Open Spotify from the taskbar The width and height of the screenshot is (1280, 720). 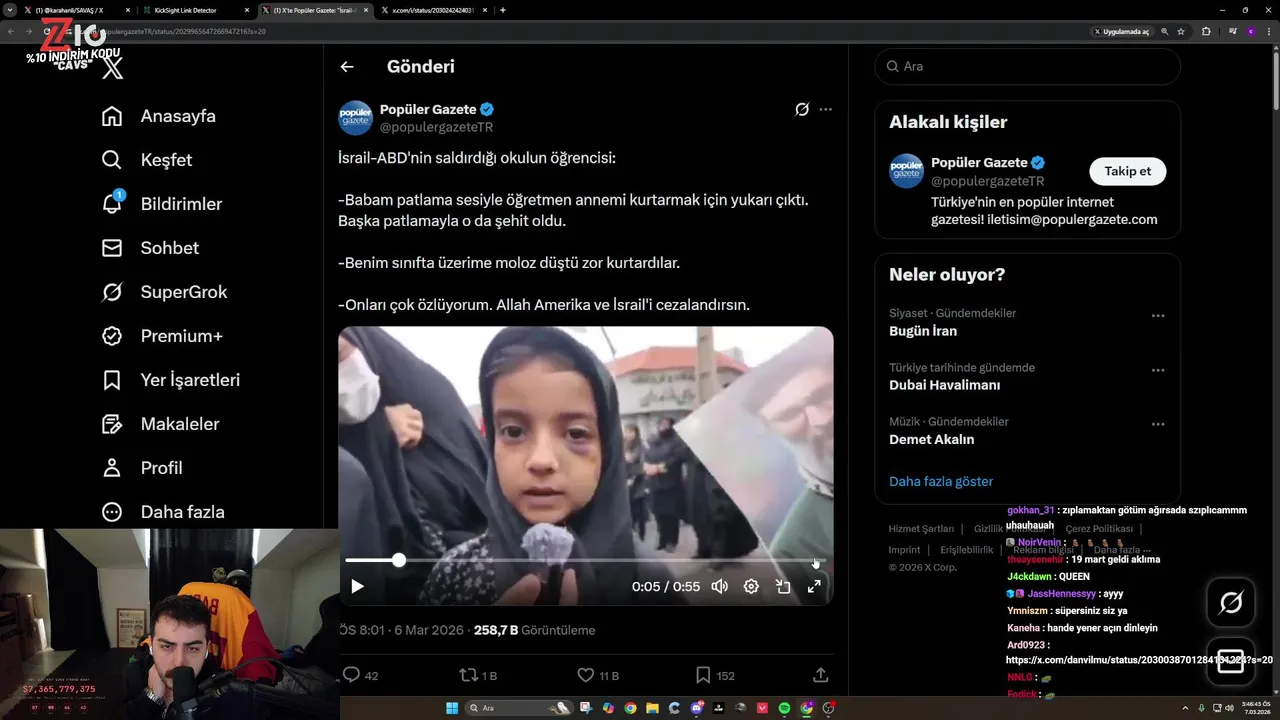[x=784, y=708]
